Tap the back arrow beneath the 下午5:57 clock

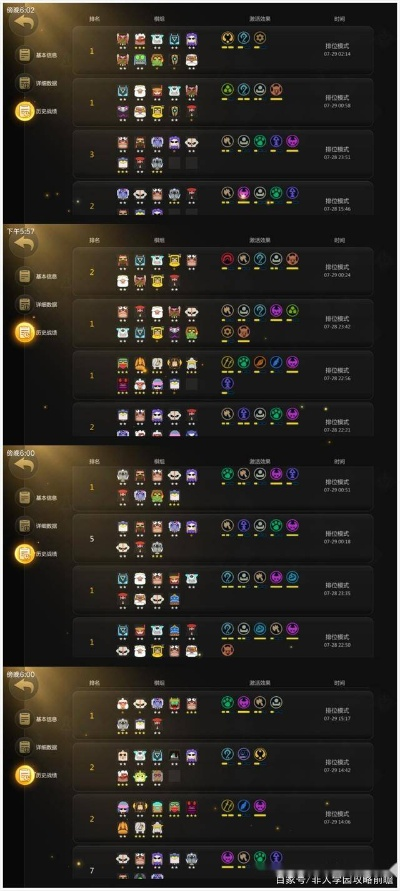(24, 245)
